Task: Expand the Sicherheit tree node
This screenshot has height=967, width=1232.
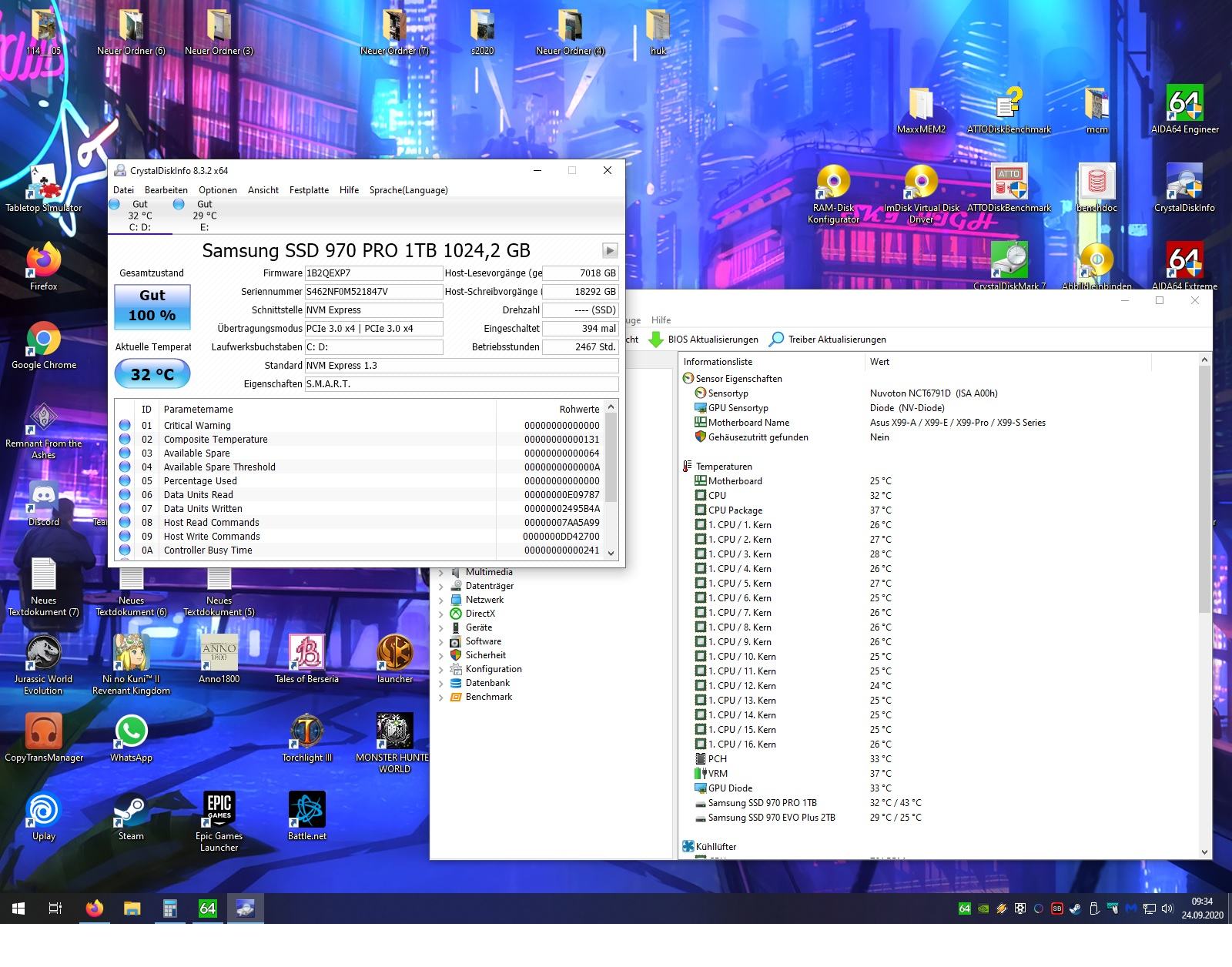Action: (x=441, y=655)
